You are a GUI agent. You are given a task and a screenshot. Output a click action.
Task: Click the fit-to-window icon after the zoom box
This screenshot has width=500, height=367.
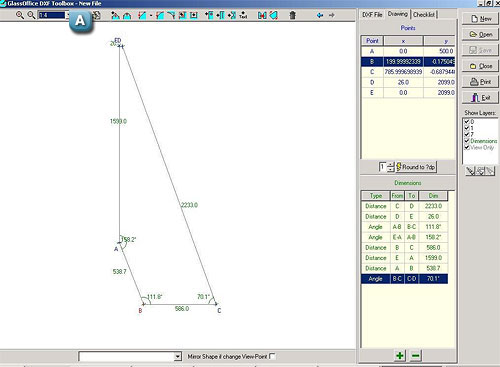[96, 15]
